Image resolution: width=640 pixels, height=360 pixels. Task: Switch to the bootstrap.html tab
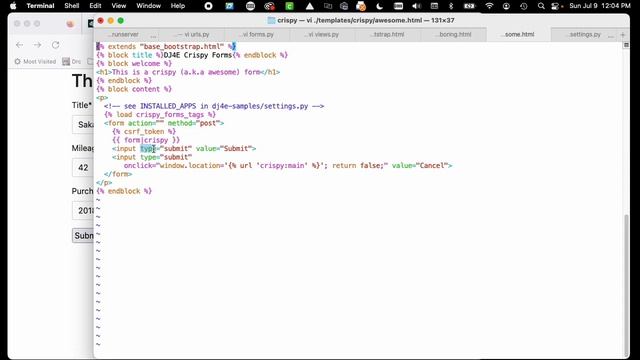[388, 35]
